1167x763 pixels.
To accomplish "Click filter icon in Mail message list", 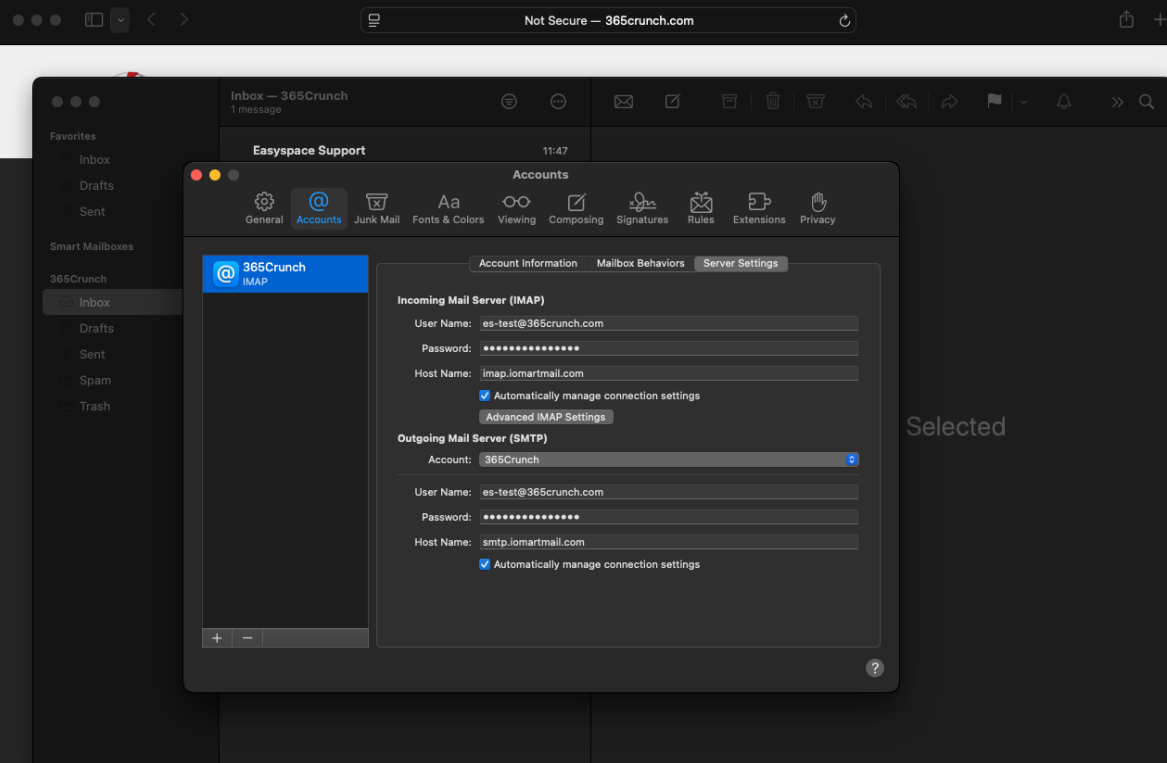I will [509, 101].
